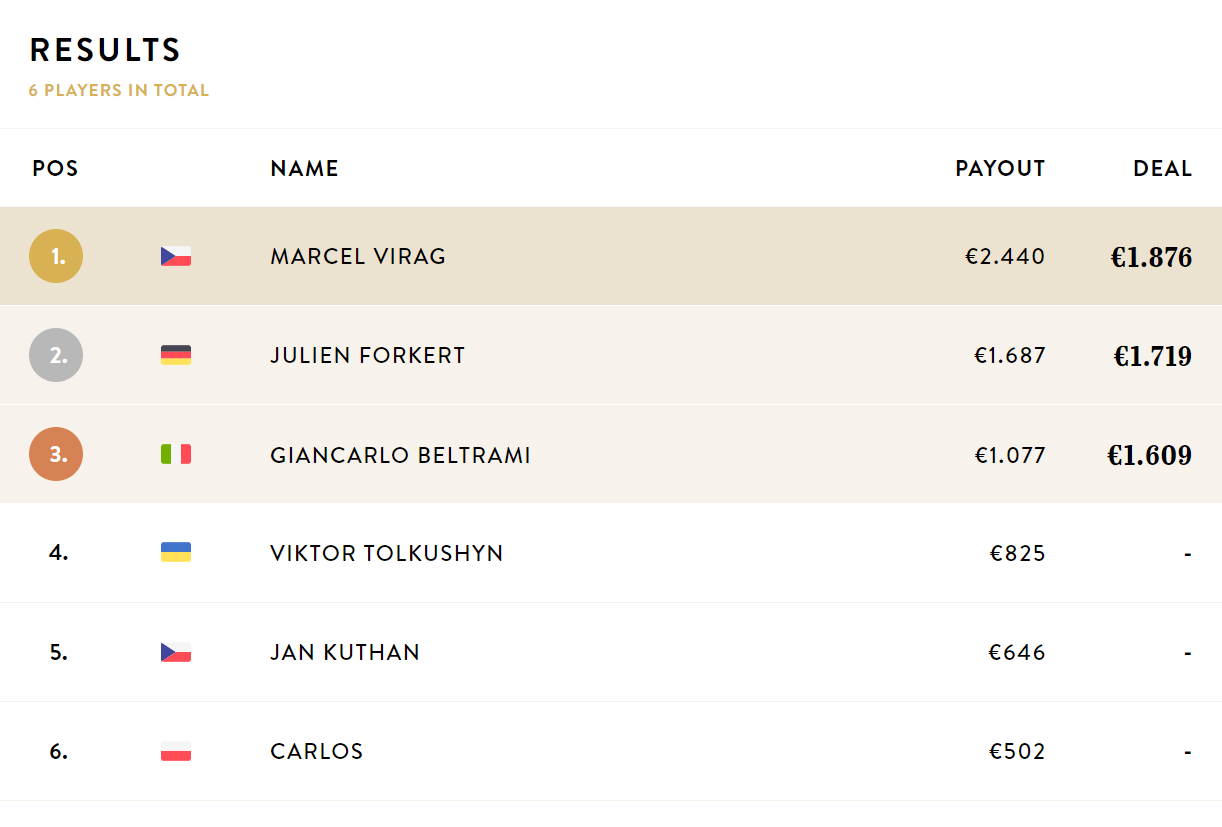Viewport: 1222px width, 827px height.
Task: Click Carlos's €502 payout
Action: coord(1017,752)
